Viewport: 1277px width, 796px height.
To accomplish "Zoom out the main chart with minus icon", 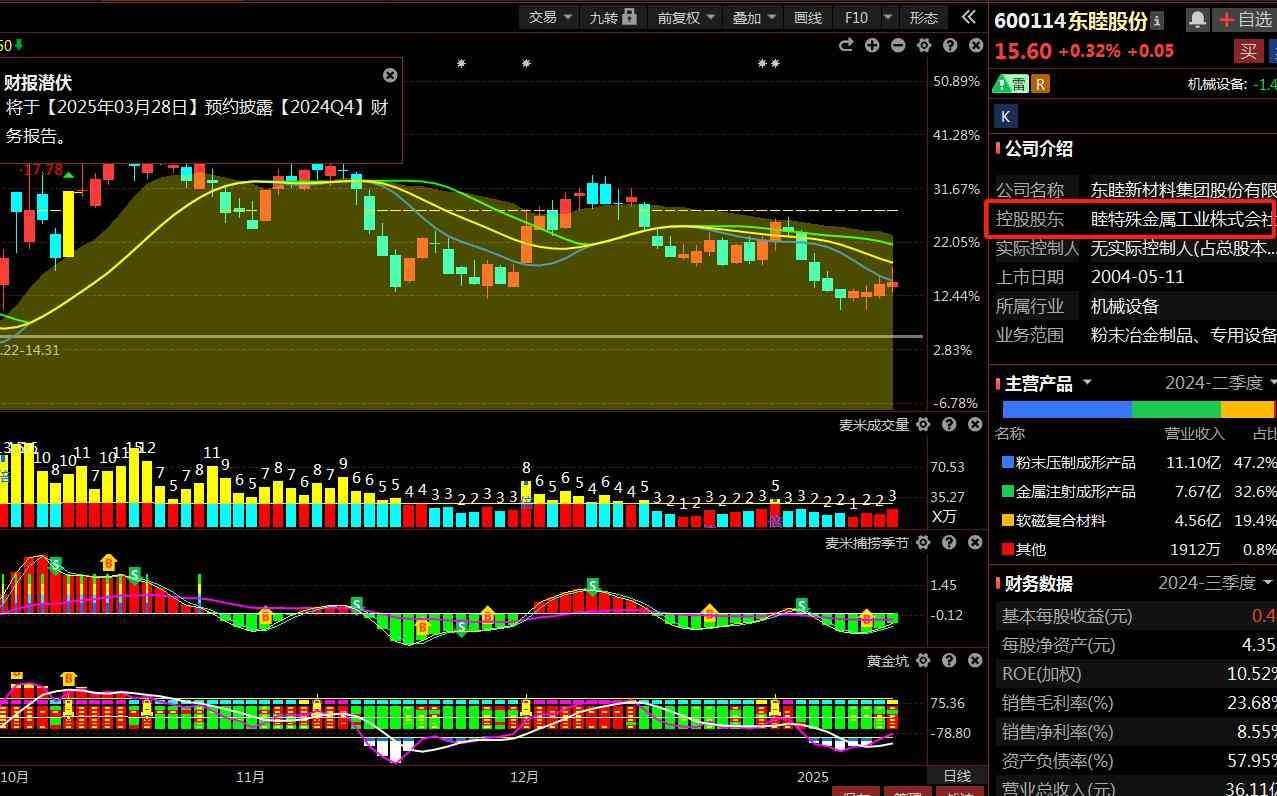I will point(898,45).
